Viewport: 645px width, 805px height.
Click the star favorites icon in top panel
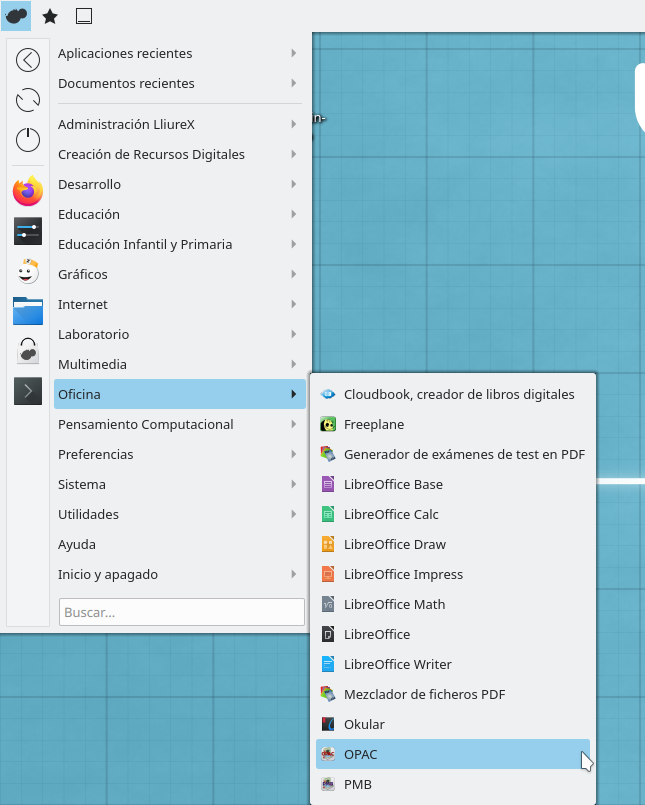(49, 16)
